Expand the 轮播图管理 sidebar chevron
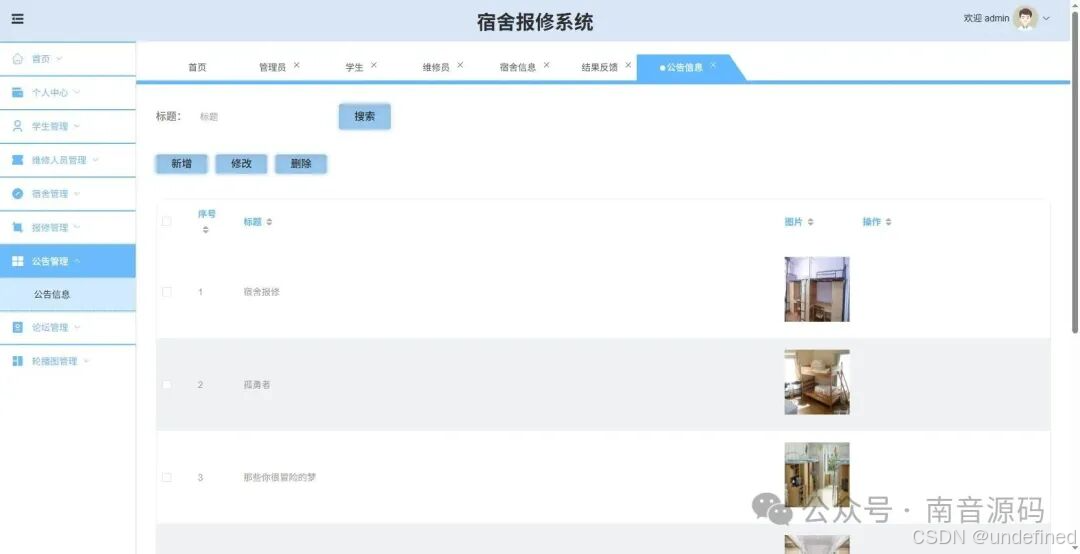1080x554 pixels. pyautogui.click(x=86, y=361)
